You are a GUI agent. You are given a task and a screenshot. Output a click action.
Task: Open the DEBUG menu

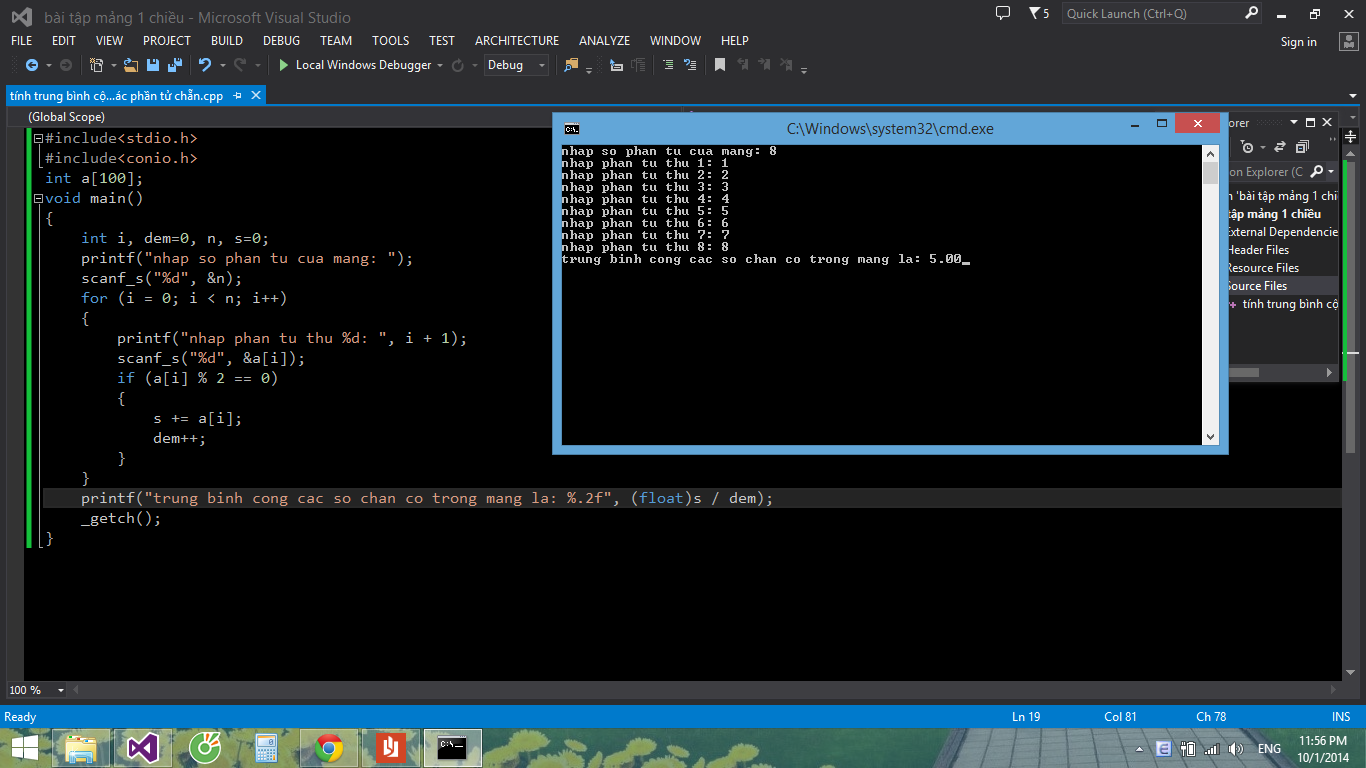coord(281,41)
